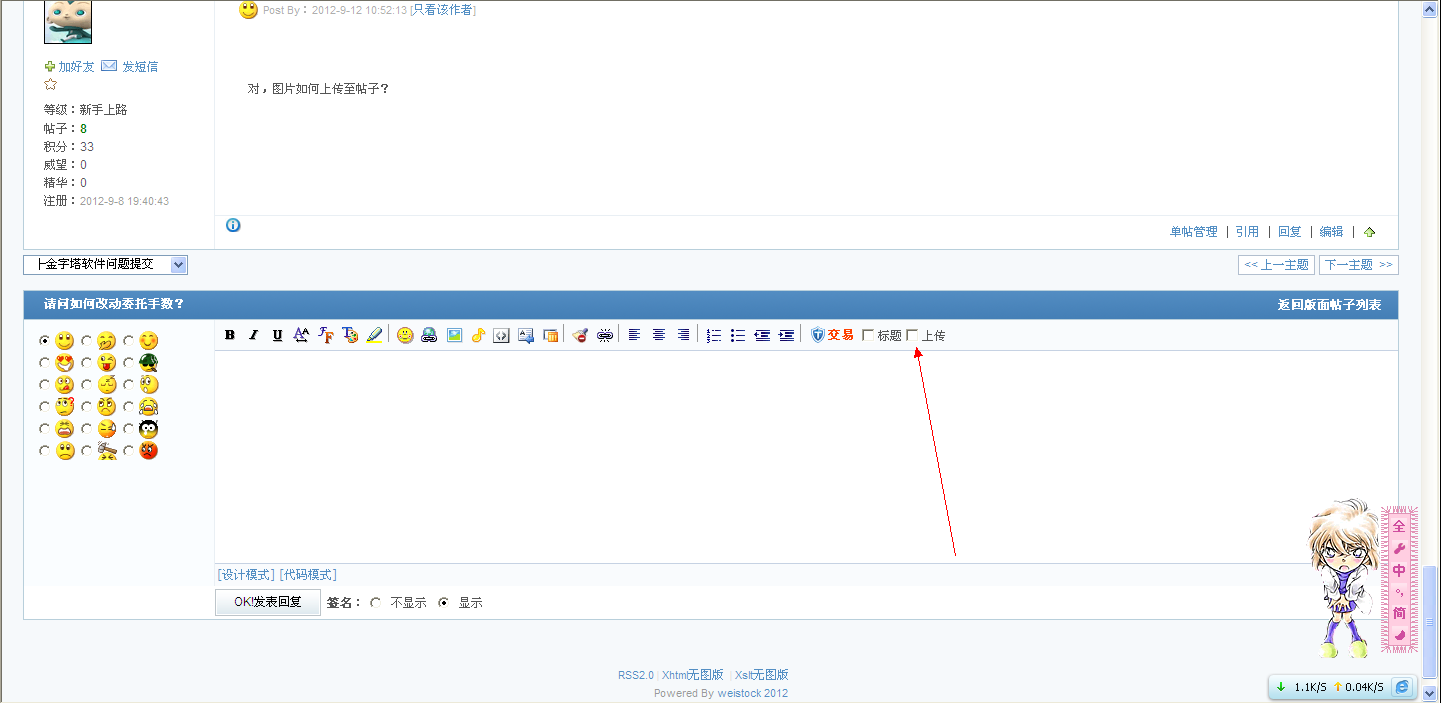
Task: Click the green up arrow next to 编辑
Action: 1369,232
